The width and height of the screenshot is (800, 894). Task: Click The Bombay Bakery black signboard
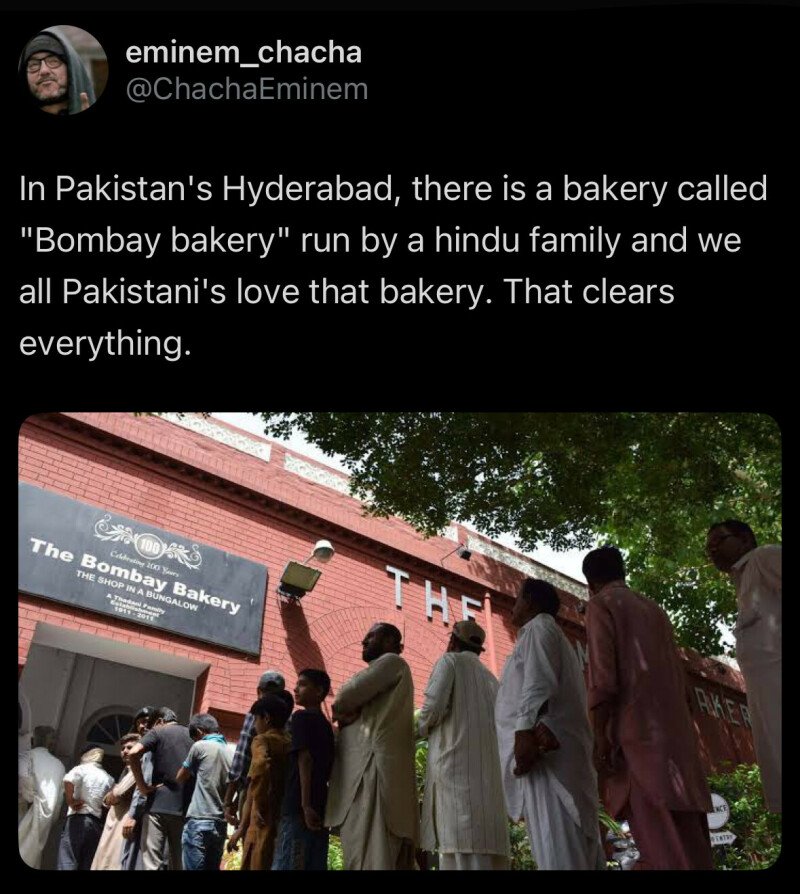pyautogui.click(x=143, y=567)
